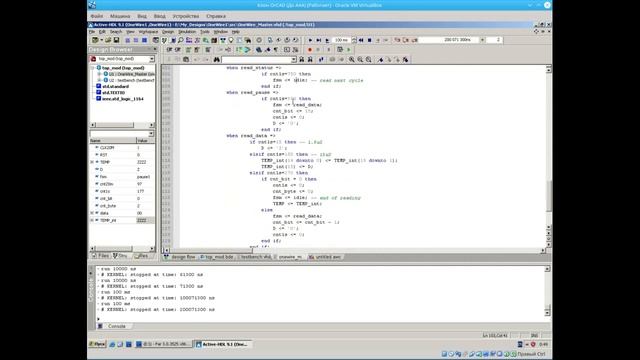Open the Window menu
The image size is (640, 360).
[221, 31]
